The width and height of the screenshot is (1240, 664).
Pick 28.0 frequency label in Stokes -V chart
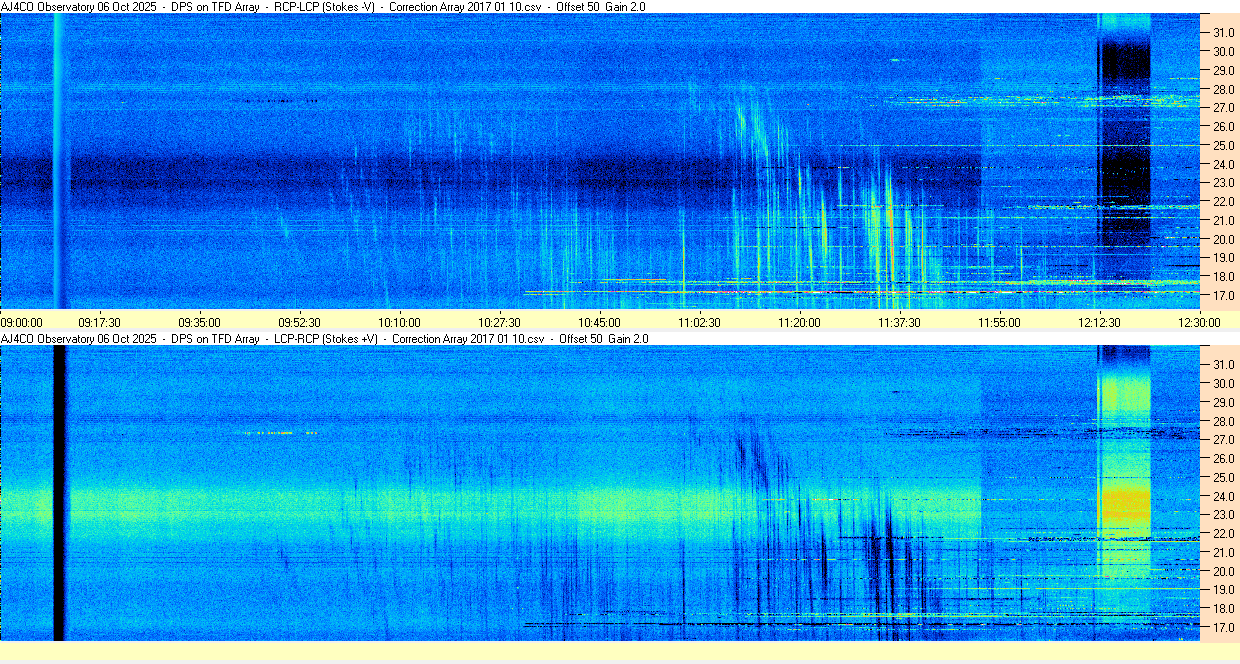coord(1224,89)
